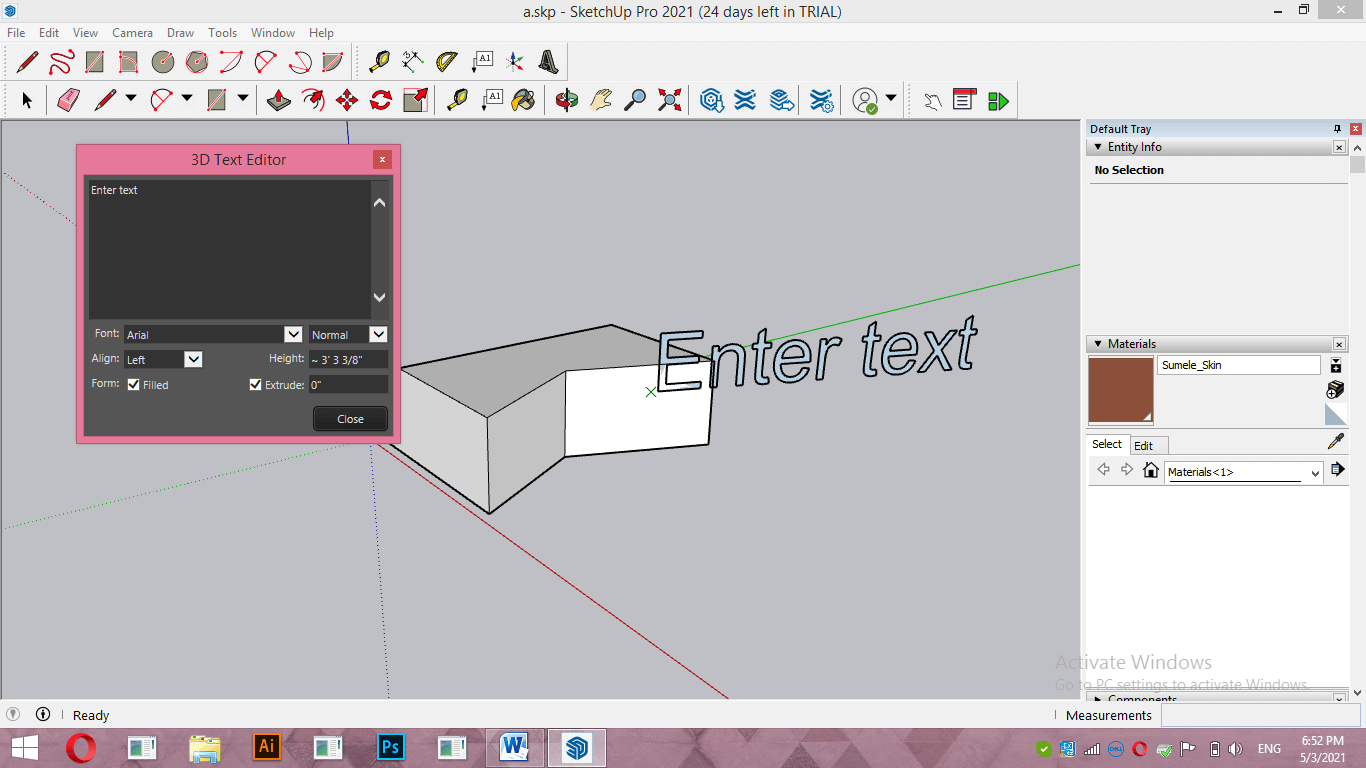The height and width of the screenshot is (768, 1366).
Task: Open Illustrator from the taskbar
Action: click(x=266, y=747)
